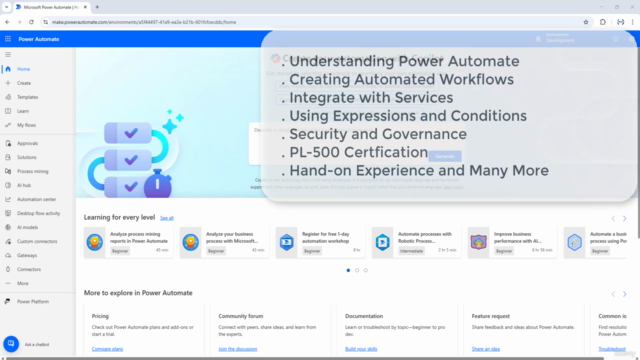Open the browser three-dot menu
The image size is (640, 360).
coord(632,22)
